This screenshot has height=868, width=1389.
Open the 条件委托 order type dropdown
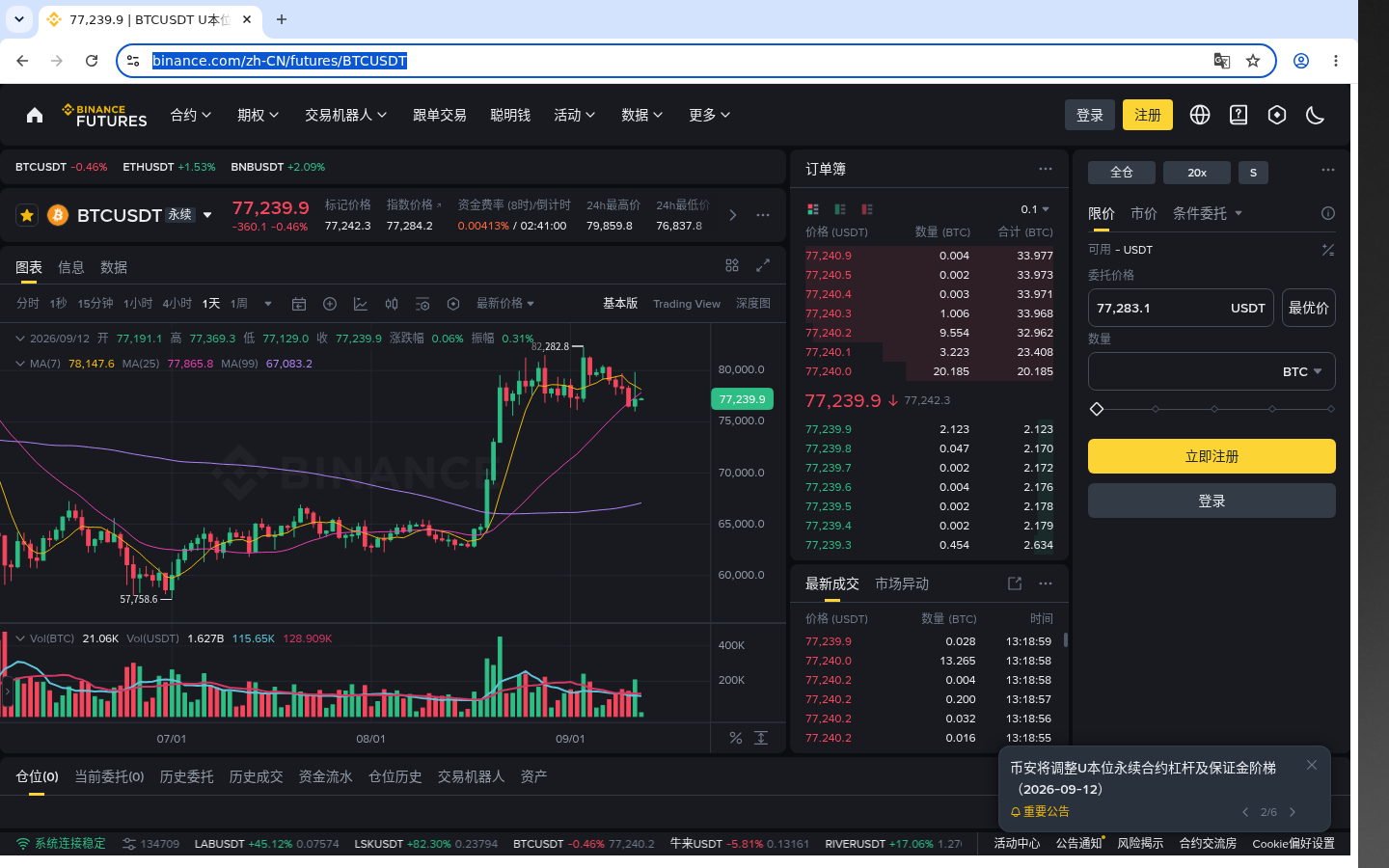(1208, 213)
